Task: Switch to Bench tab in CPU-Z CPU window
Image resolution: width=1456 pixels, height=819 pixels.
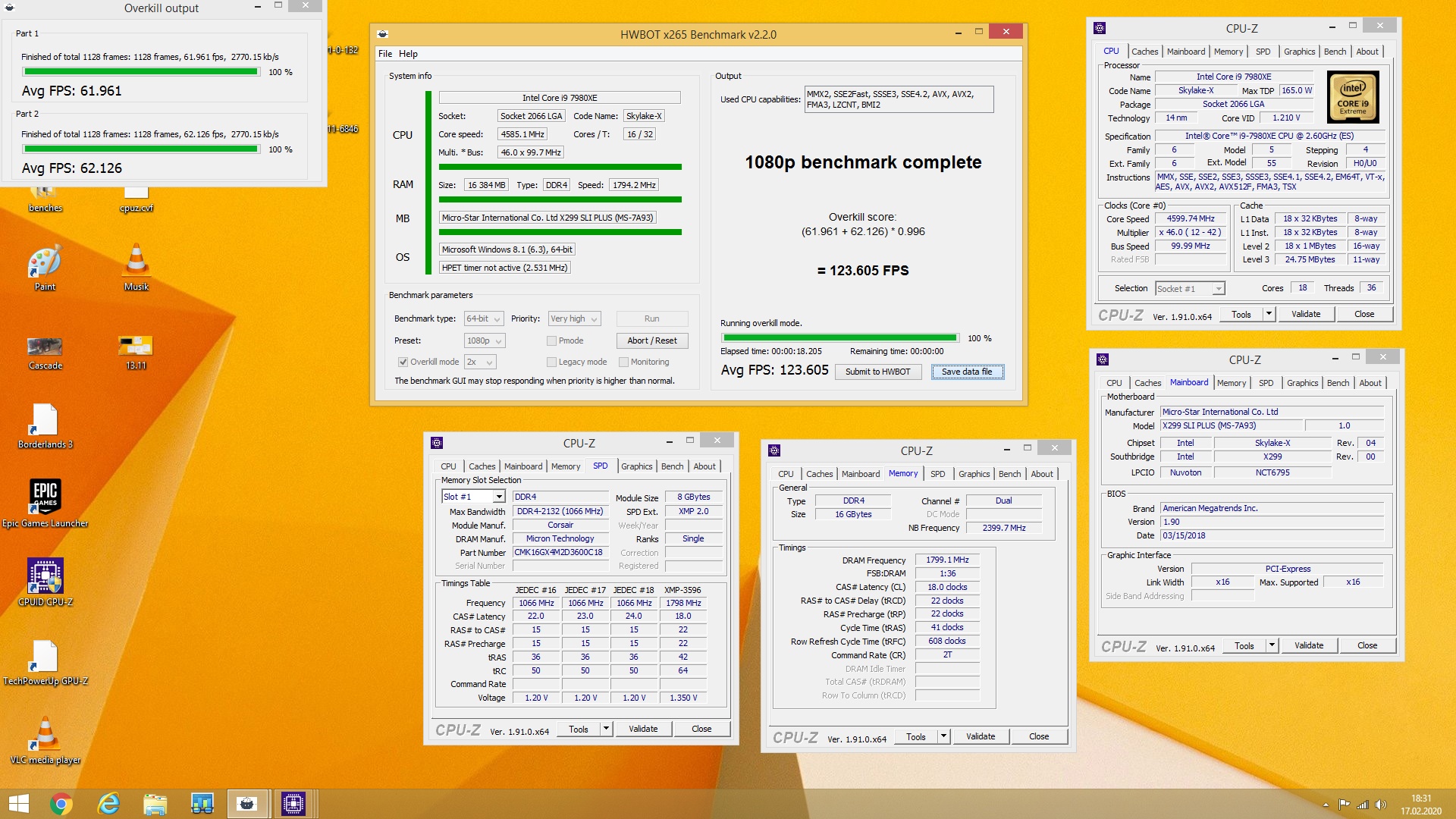Action: tap(1335, 52)
